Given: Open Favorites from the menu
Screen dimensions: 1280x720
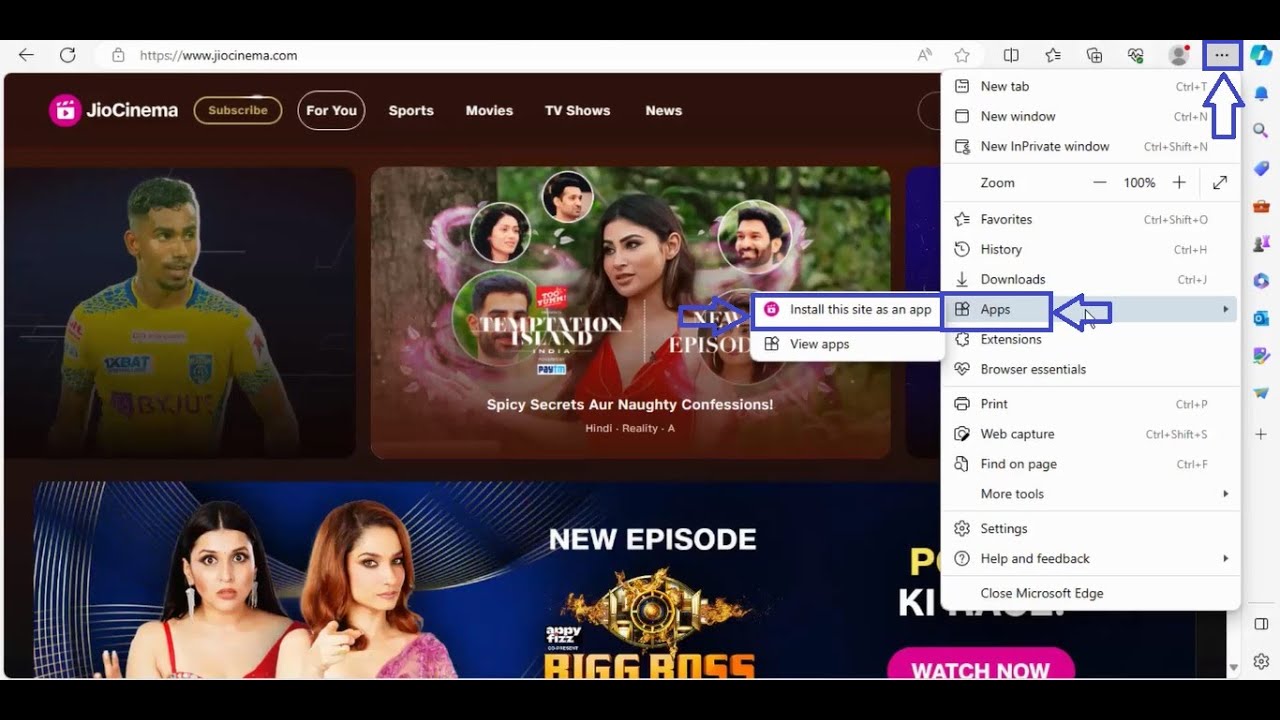Looking at the screenshot, I should click(1091, 220).
